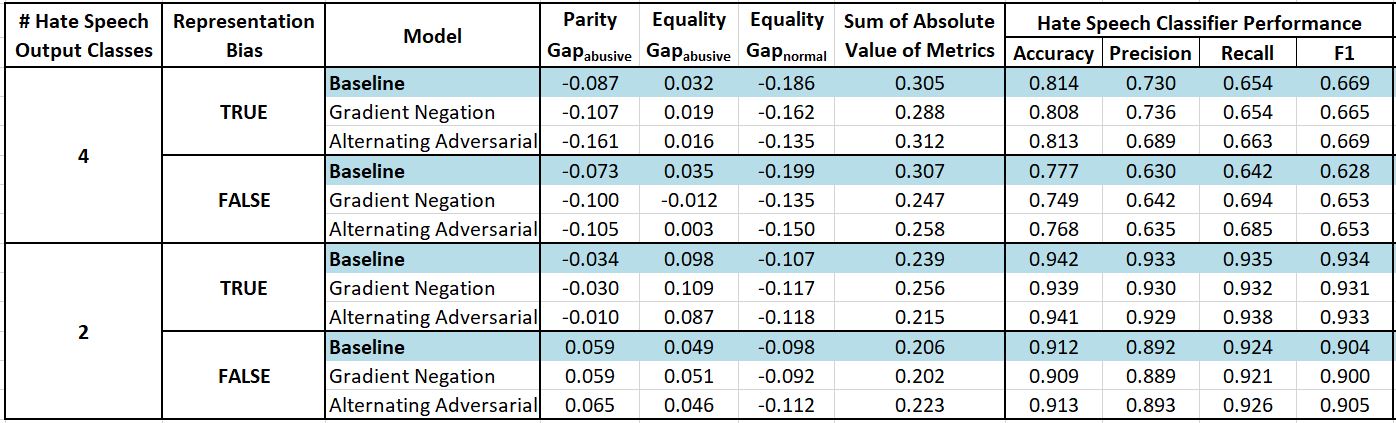Select the accuracy cell showing 0.814
The image size is (1396, 423).
[1053, 84]
